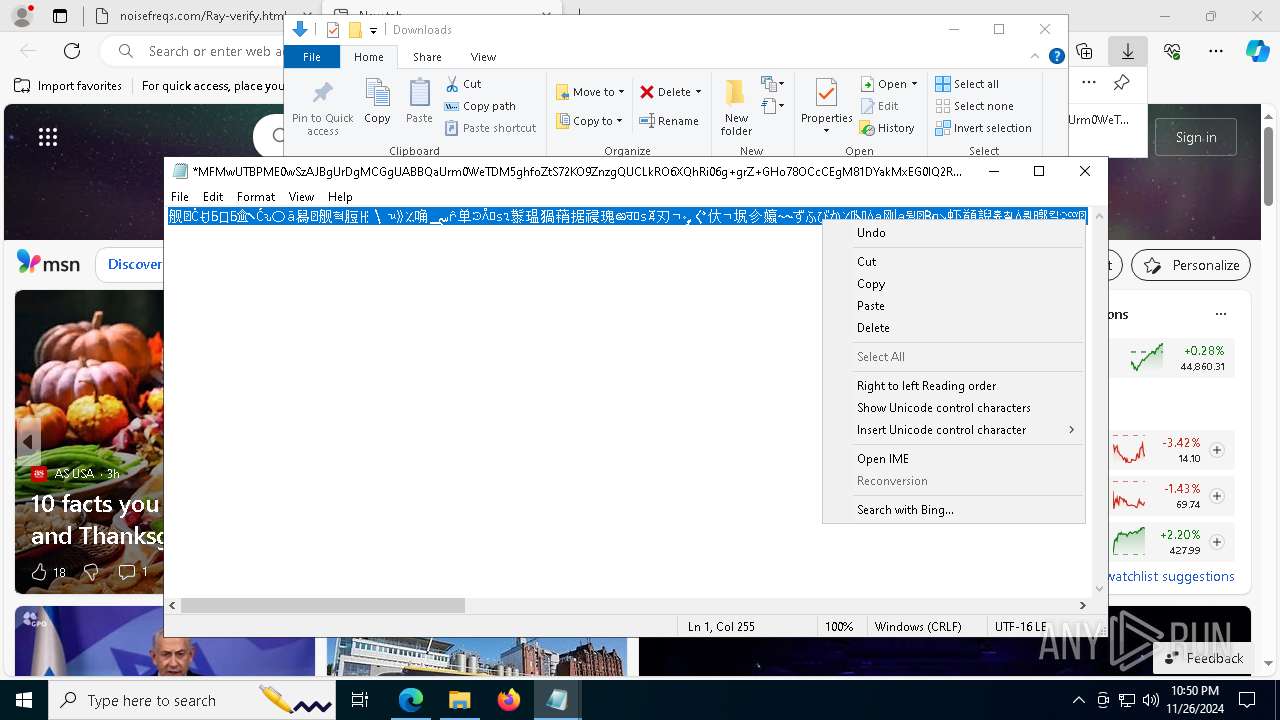
Task: Click Select none in Explorer ribbon
Action: 974,106
